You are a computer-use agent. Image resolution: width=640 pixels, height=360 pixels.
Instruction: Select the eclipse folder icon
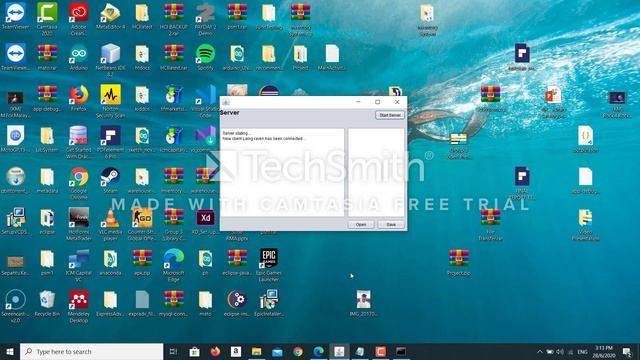click(x=47, y=221)
